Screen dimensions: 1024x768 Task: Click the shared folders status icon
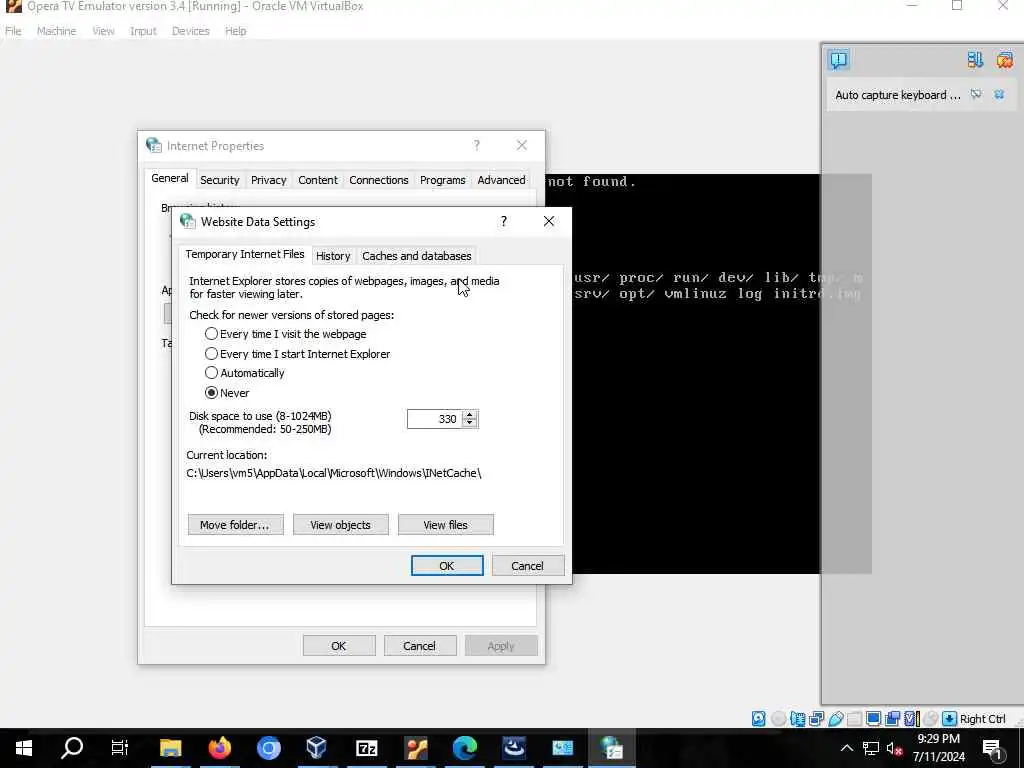[854, 718]
